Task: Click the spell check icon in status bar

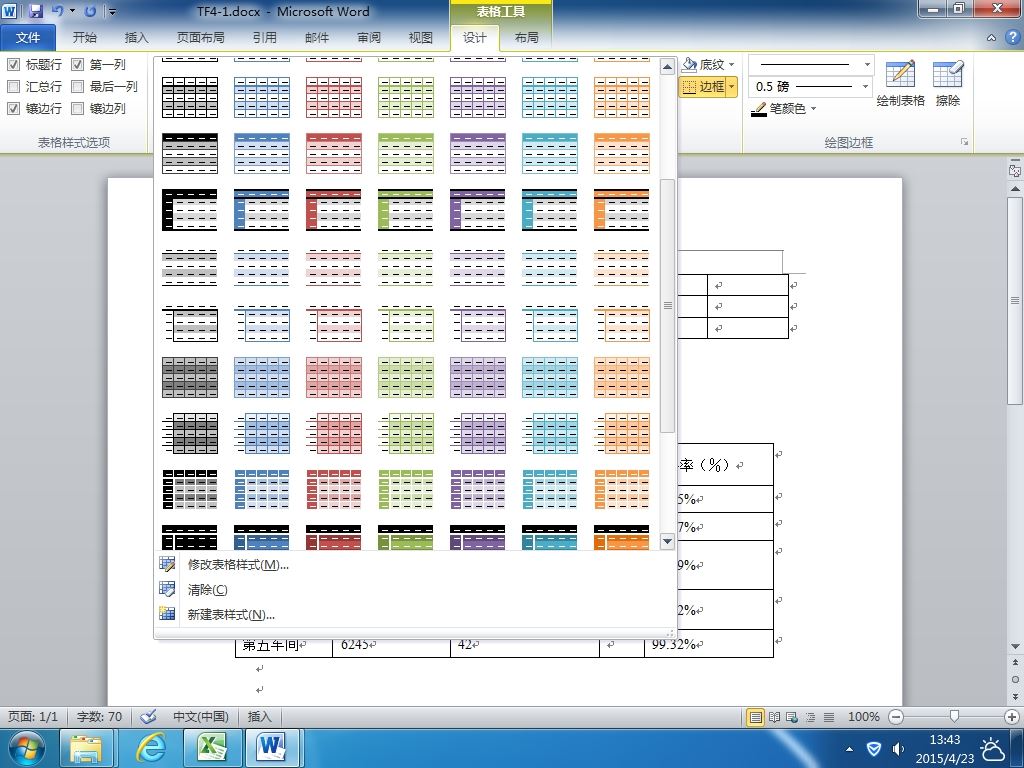Action: coord(148,716)
